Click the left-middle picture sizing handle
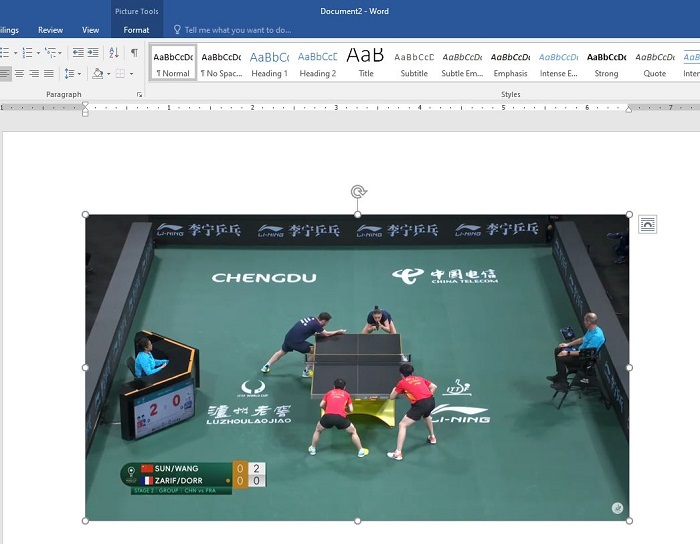This screenshot has height=544, width=700. [85, 368]
